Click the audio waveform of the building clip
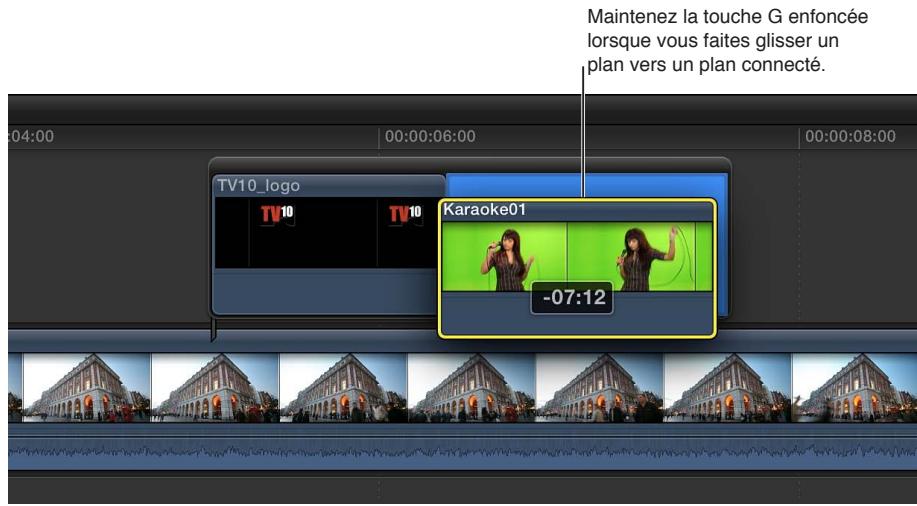Screen dimensions: 917x506 click(463, 452)
